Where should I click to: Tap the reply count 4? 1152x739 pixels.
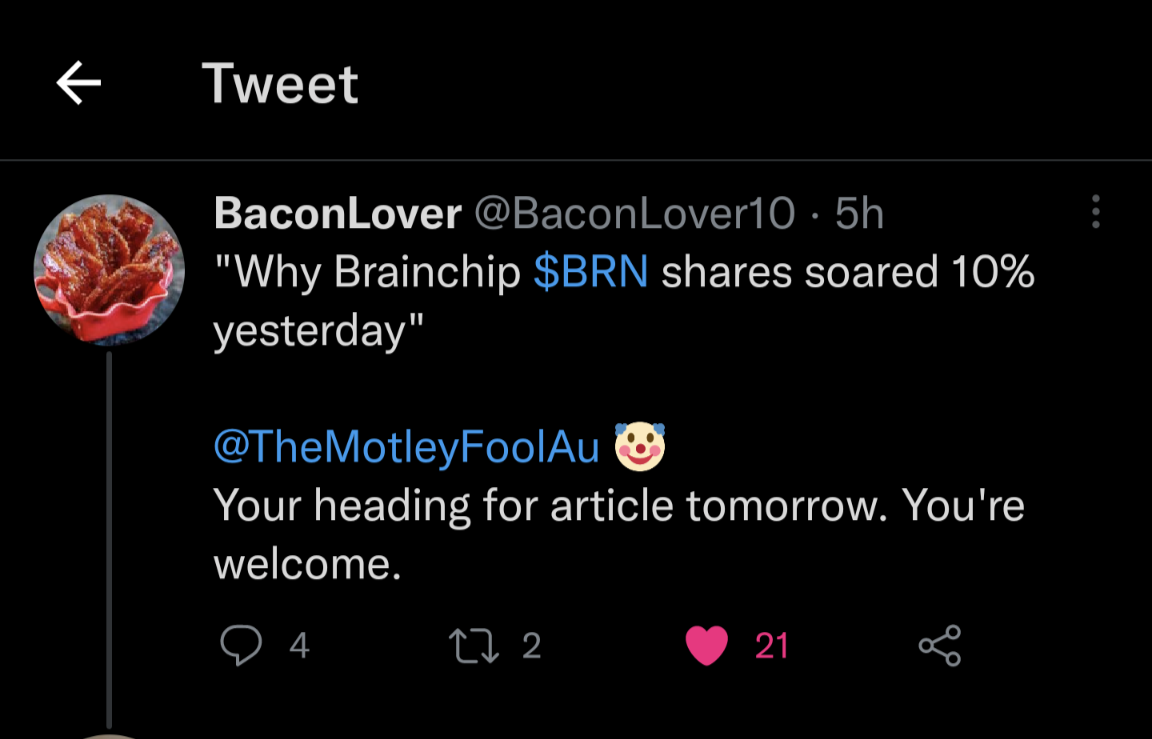(x=299, y=646)
